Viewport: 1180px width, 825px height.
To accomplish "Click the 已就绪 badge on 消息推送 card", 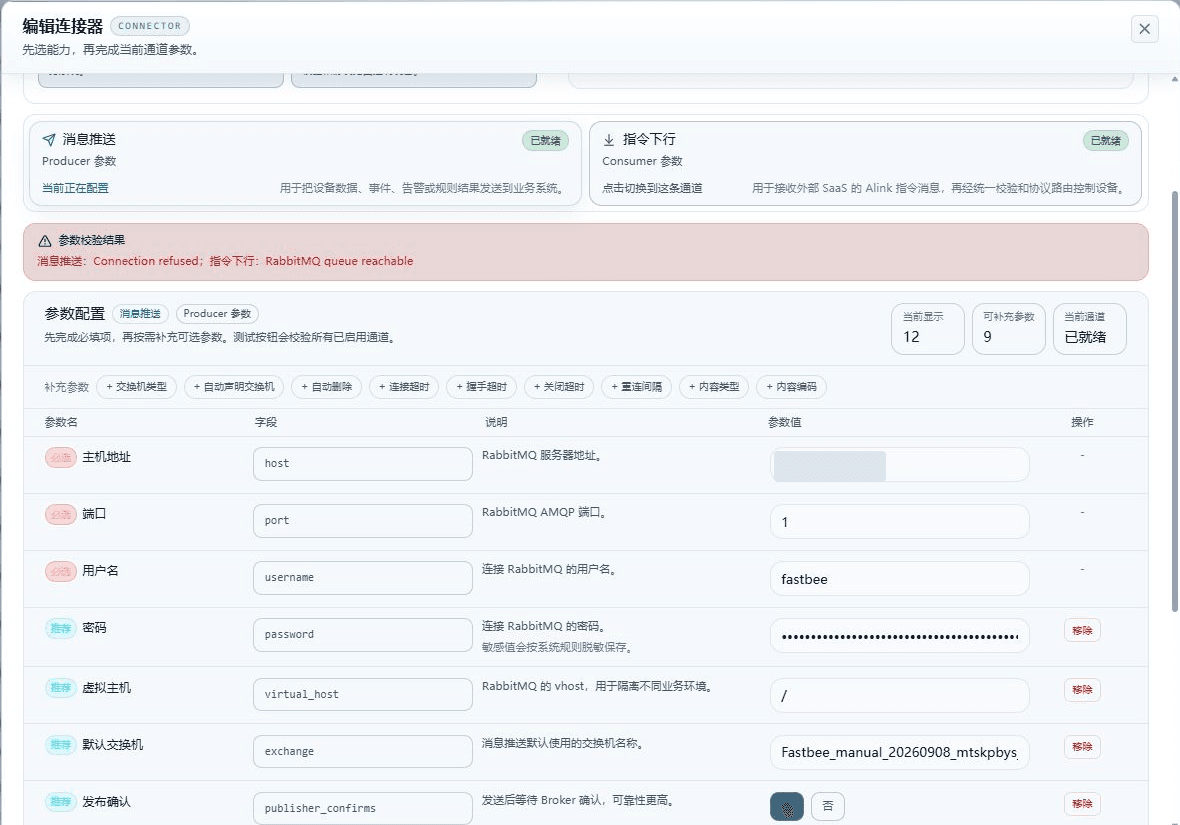I will pyautogui.click(x=546, y=141).
